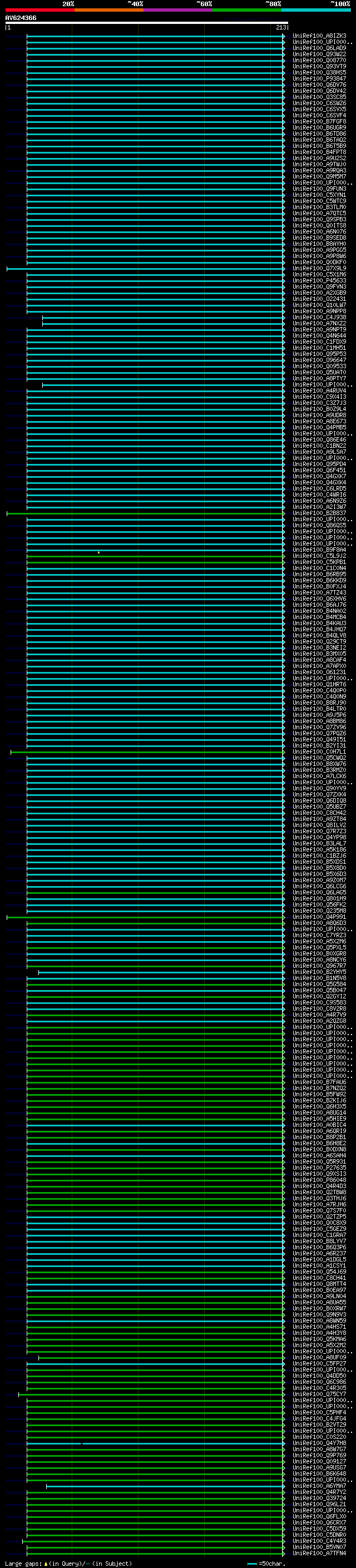This screenshot has height=1568, width=356.
Task: Select hit label UniRef100_A5K186
Action: (319, 850)
